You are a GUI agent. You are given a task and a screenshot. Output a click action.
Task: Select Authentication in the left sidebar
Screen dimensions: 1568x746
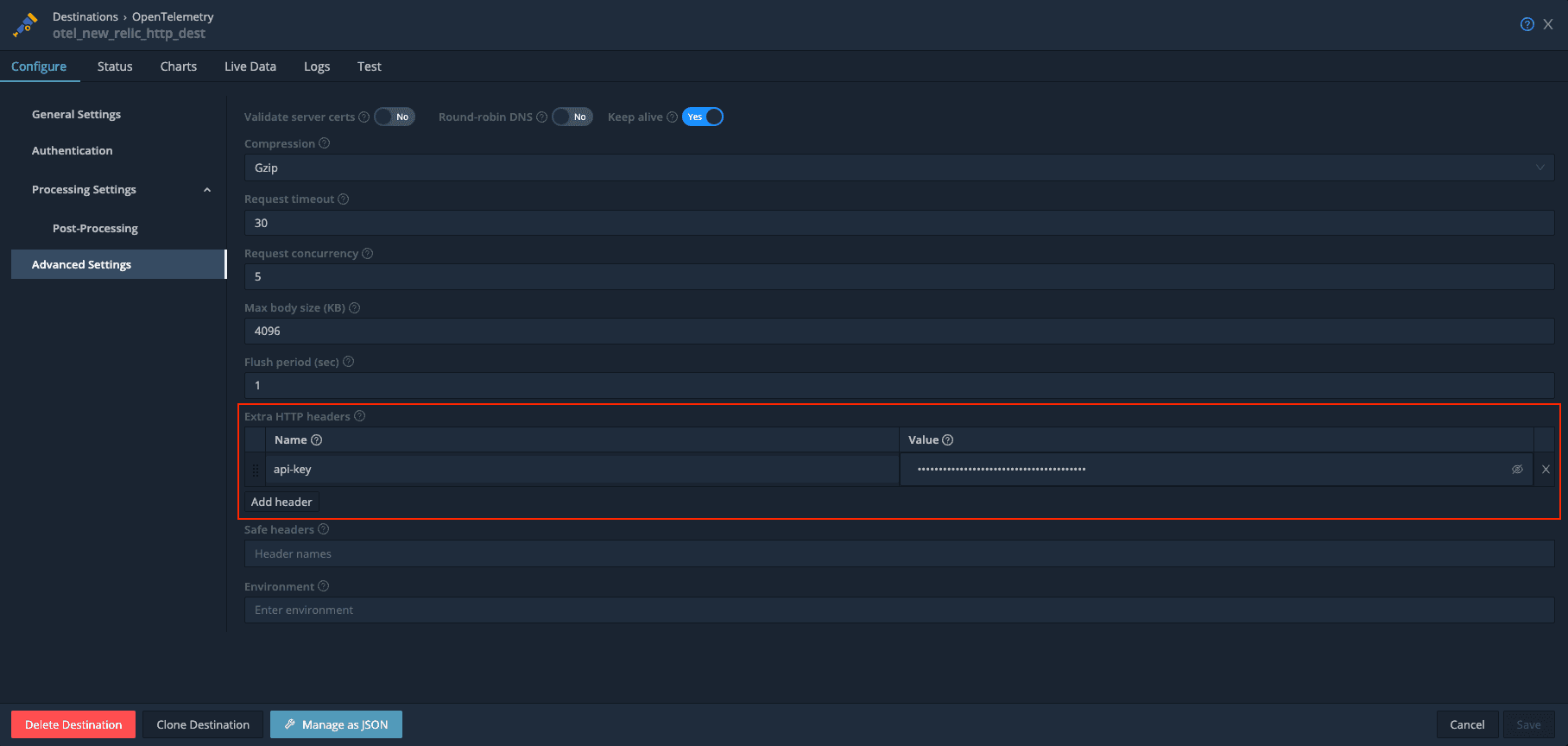(73, 150)
